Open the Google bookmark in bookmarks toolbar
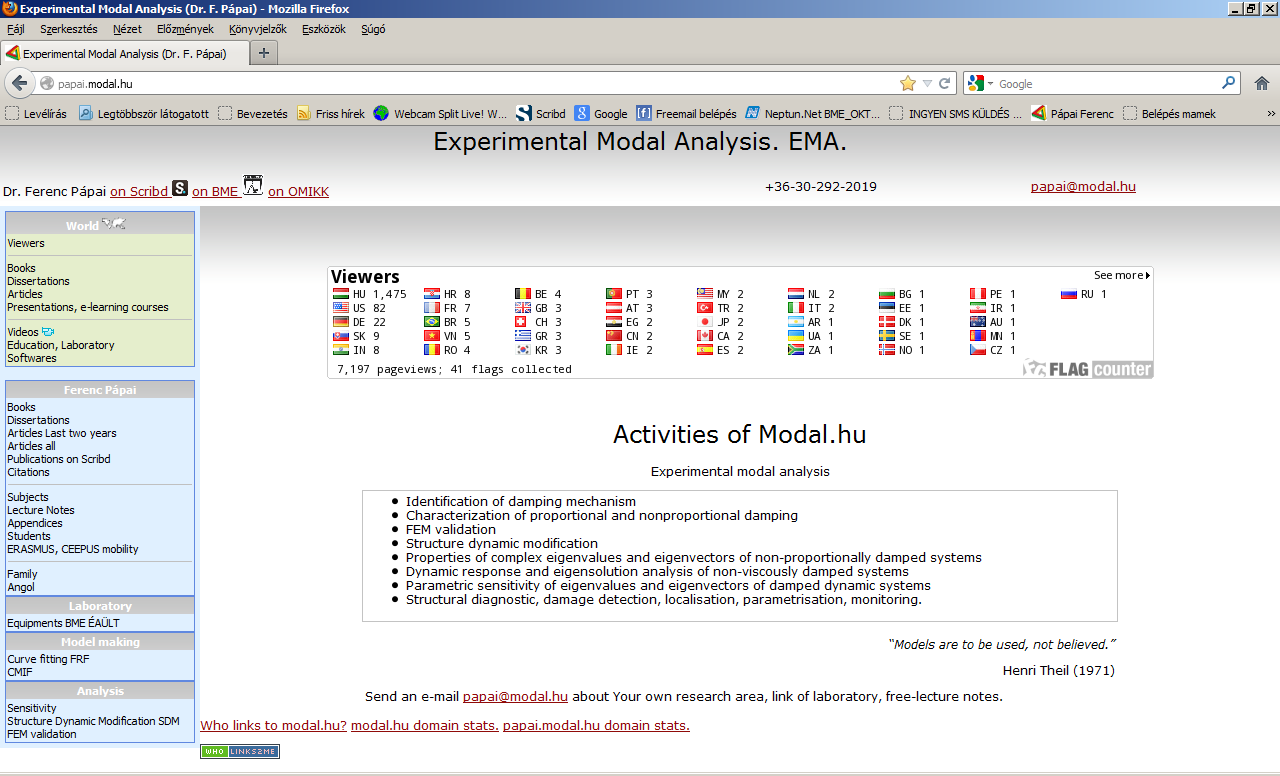1280x776 pixels. click(x=601, y=114)
